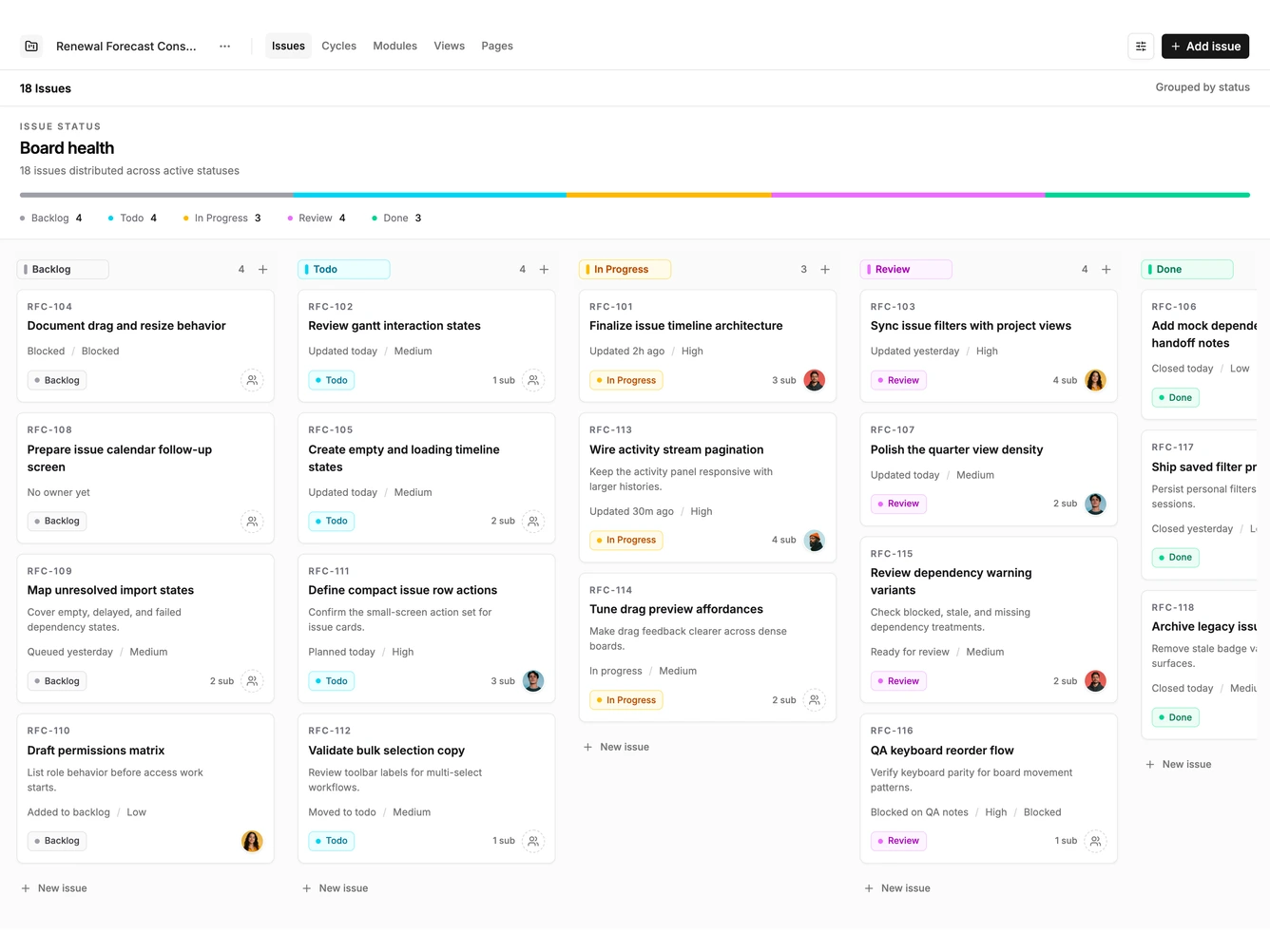This screenshot has height=952, width=1270.
Task: Assign members on RFC-104 card
Action: 252,380
